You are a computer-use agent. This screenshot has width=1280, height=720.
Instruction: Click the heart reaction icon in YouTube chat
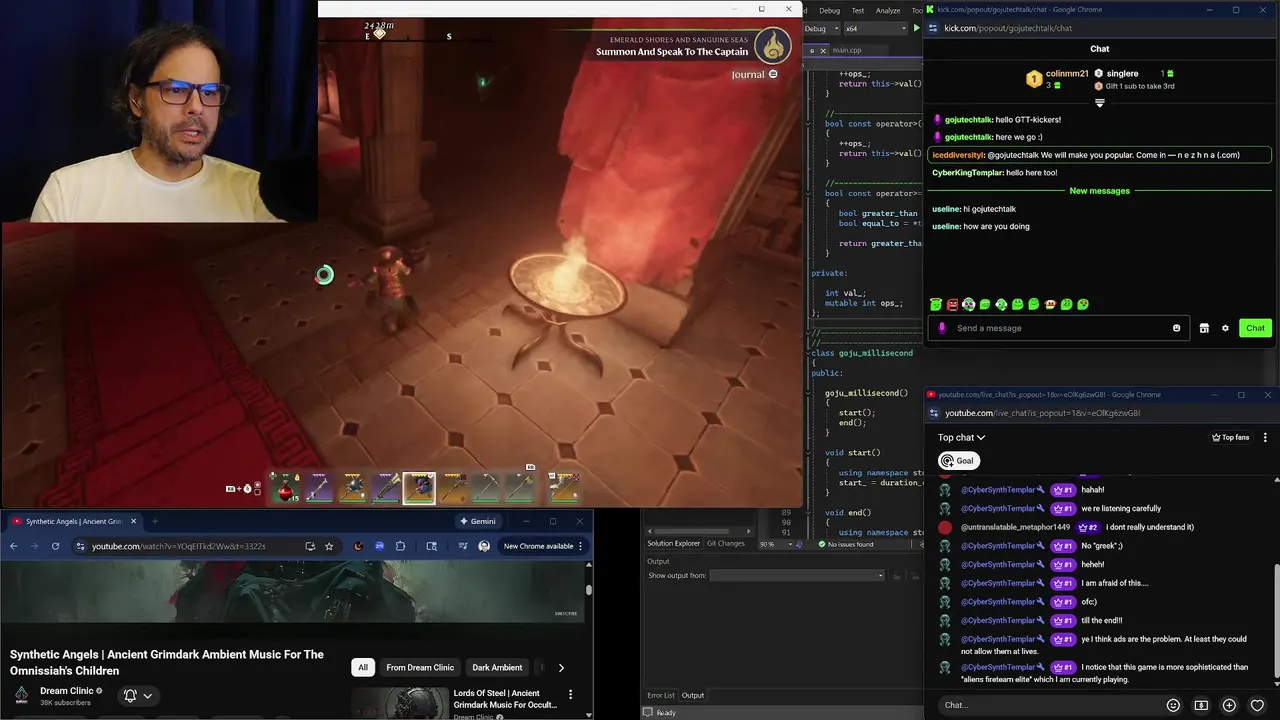click(x=1257, y=705)
